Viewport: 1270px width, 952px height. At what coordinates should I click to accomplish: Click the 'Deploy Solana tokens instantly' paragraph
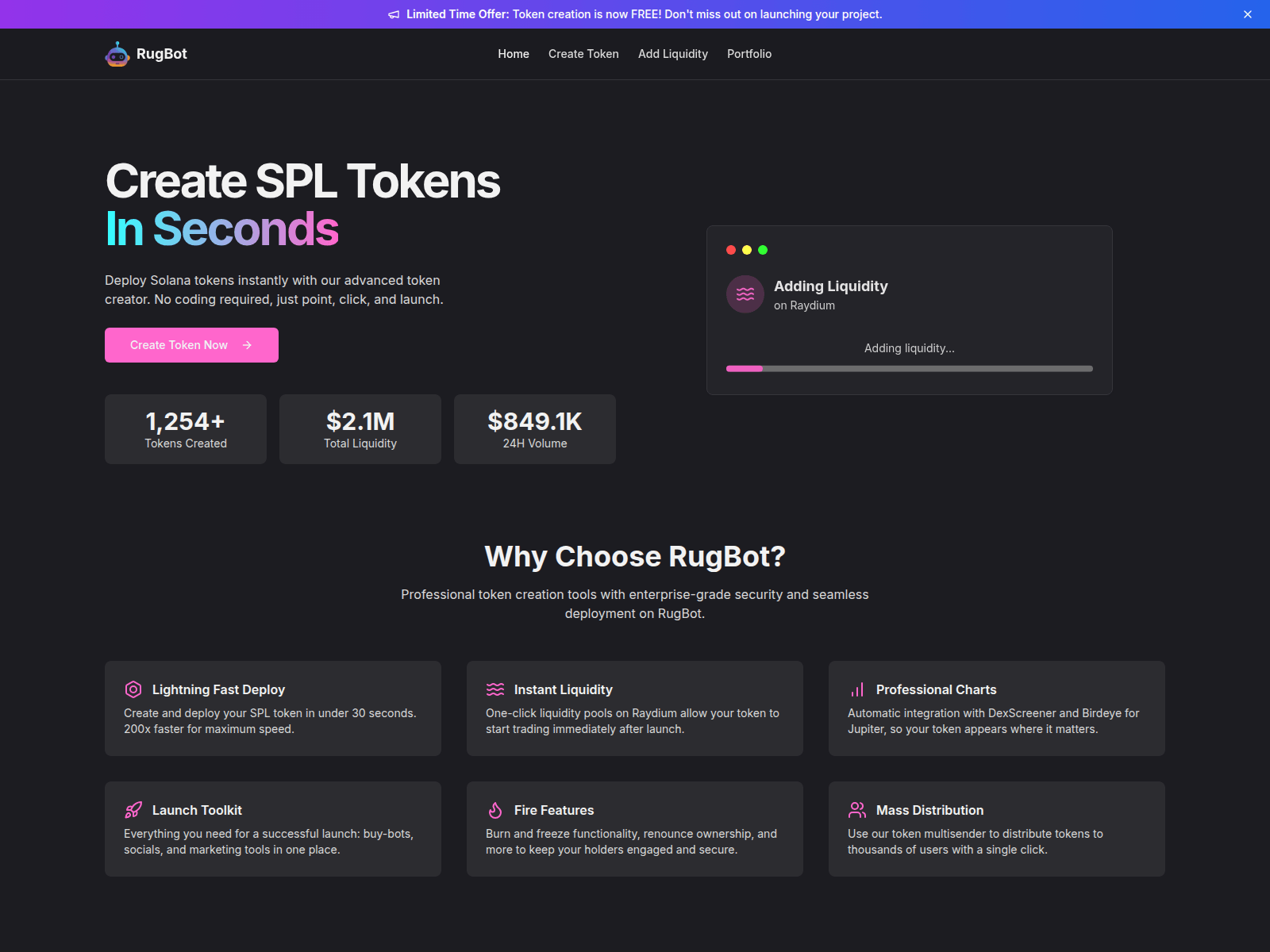pyautogui.click(x=275, y=290)
